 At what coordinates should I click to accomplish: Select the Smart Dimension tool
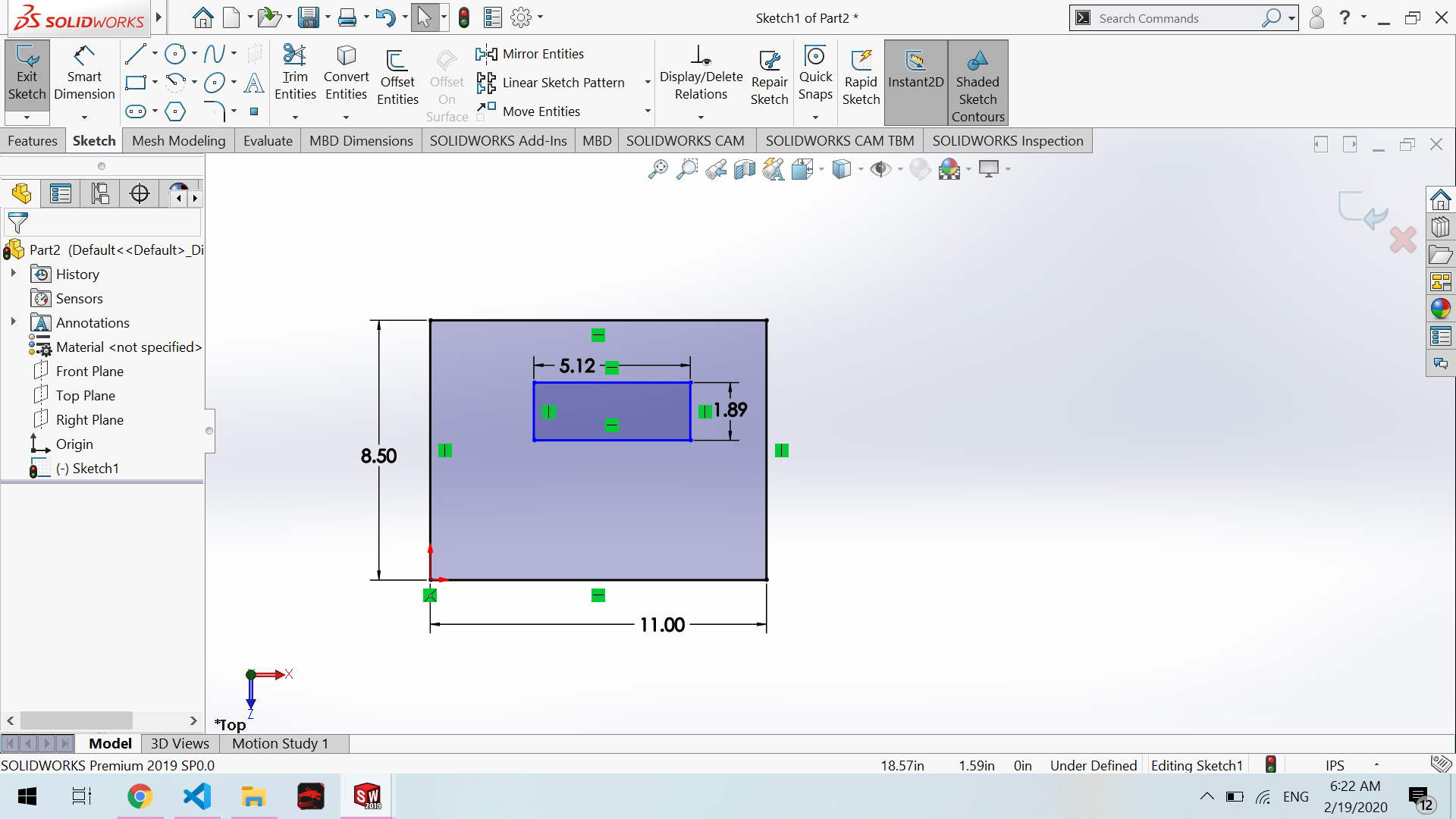84,74
